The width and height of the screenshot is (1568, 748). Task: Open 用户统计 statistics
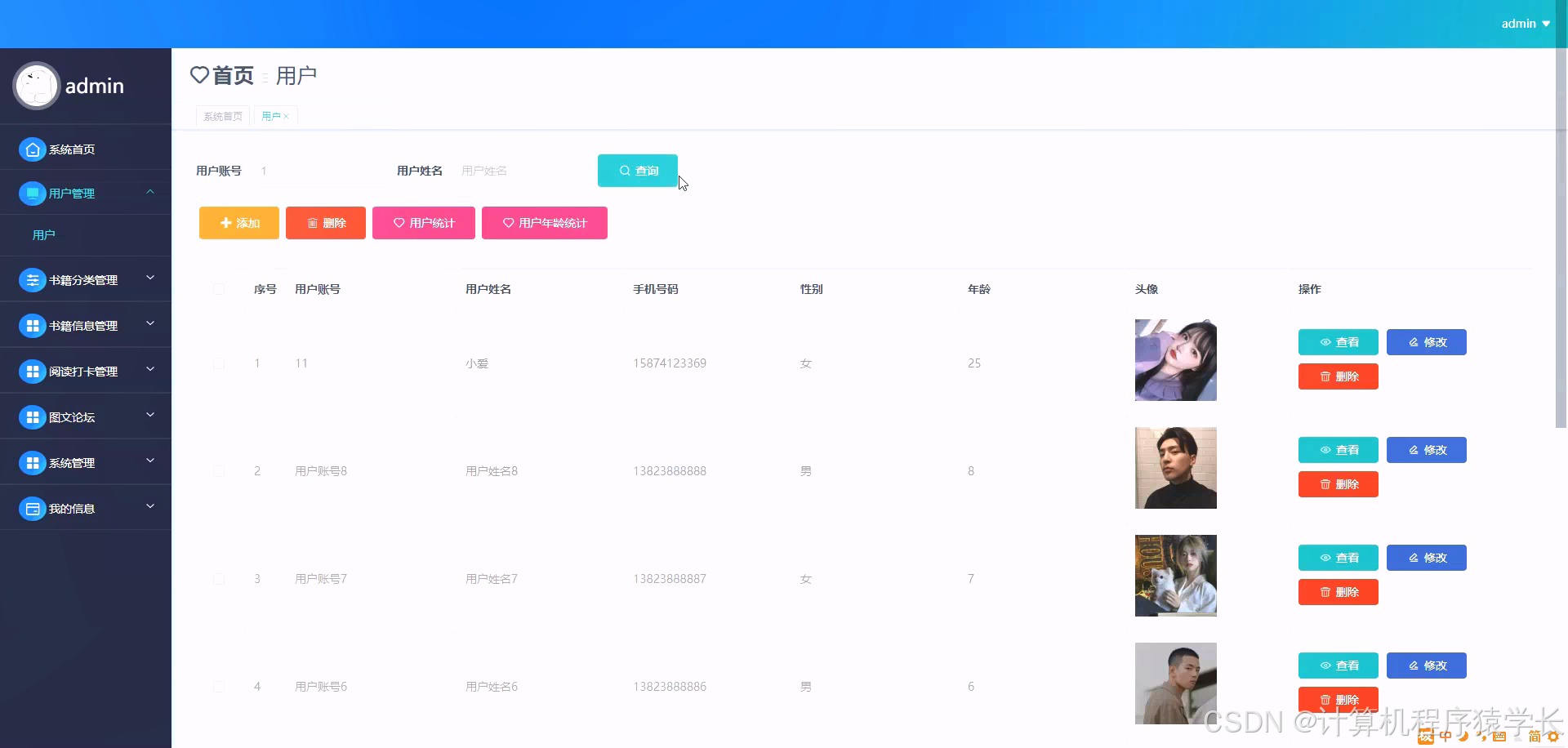424,223
